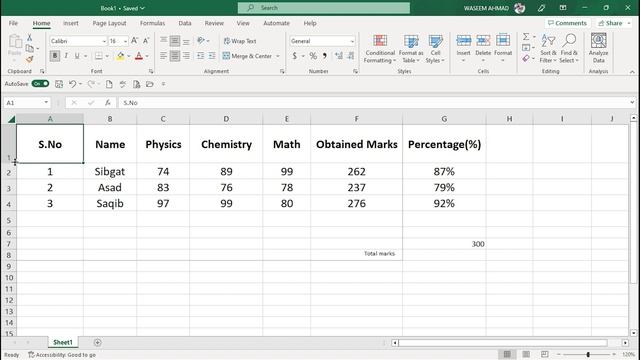
Task: Click the Fill Color paint bucket swatch
Action: (x=120, y=56)
